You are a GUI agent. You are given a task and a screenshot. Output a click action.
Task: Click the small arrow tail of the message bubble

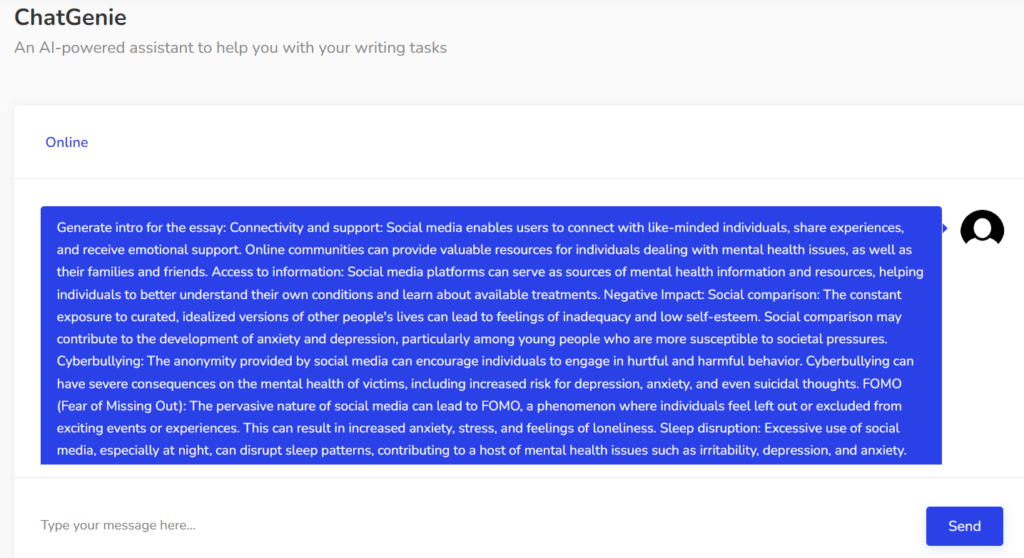tap(945, 228)
